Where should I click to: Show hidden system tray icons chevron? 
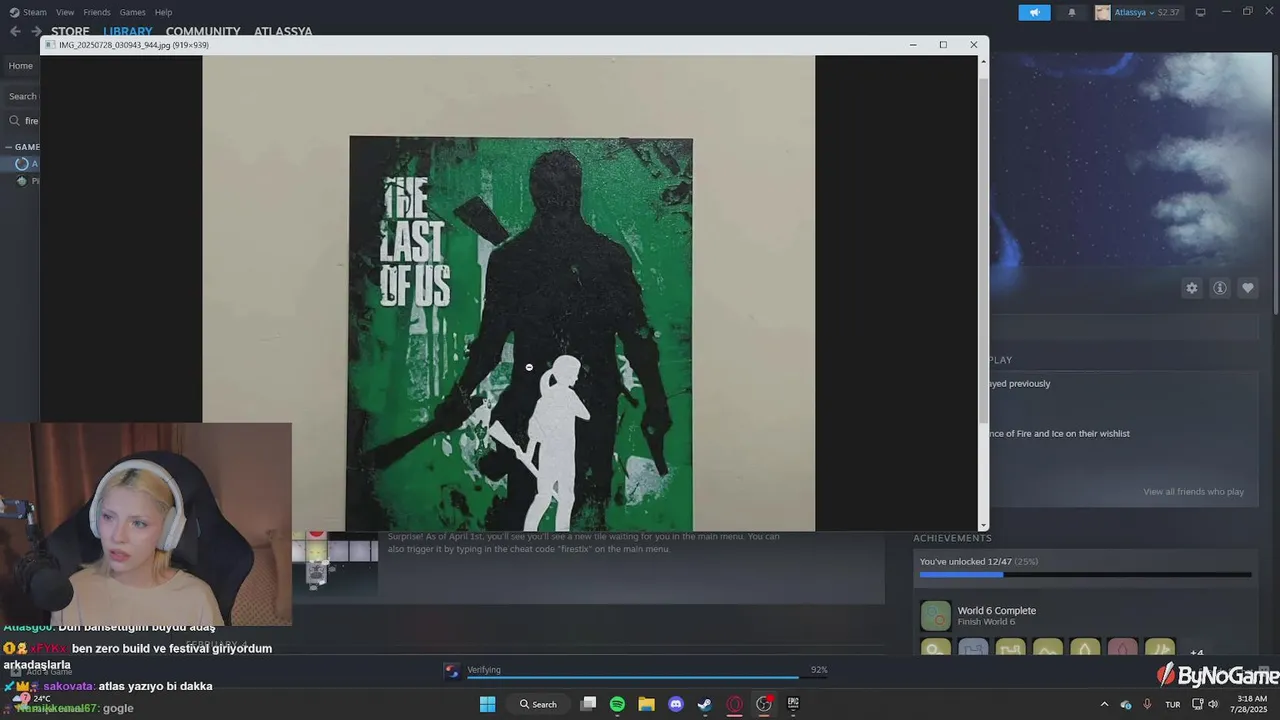tap(1104, 704)
